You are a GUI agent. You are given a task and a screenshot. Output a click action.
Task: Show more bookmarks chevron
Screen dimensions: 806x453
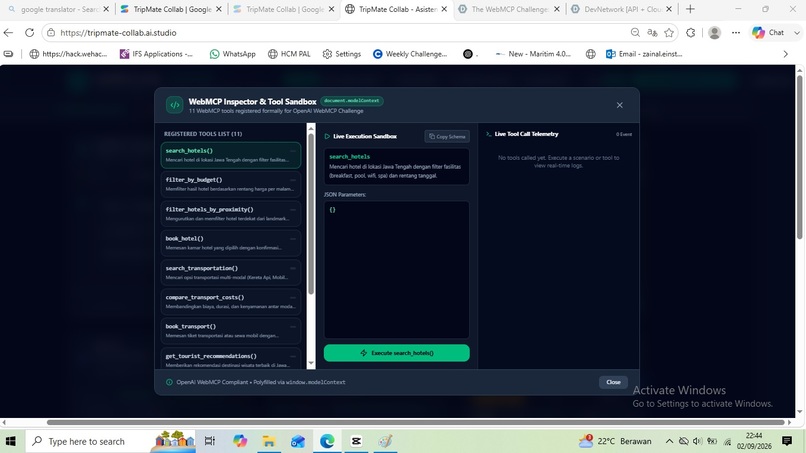click(785, 54)
